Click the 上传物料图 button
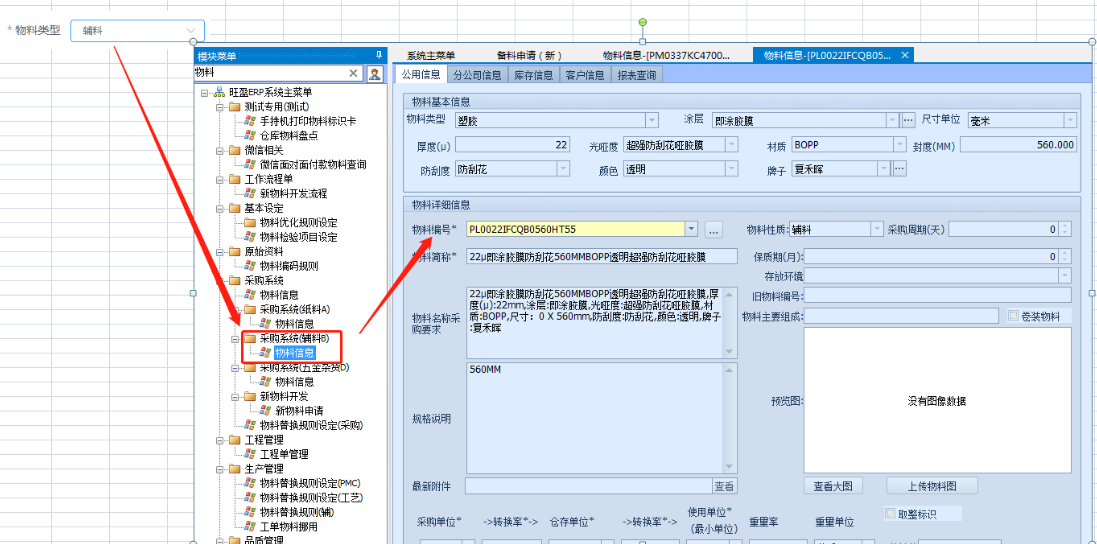Image resolution: width=1097 pixels, height=544 pixels. pyautogui.click(x=932, y=486)
